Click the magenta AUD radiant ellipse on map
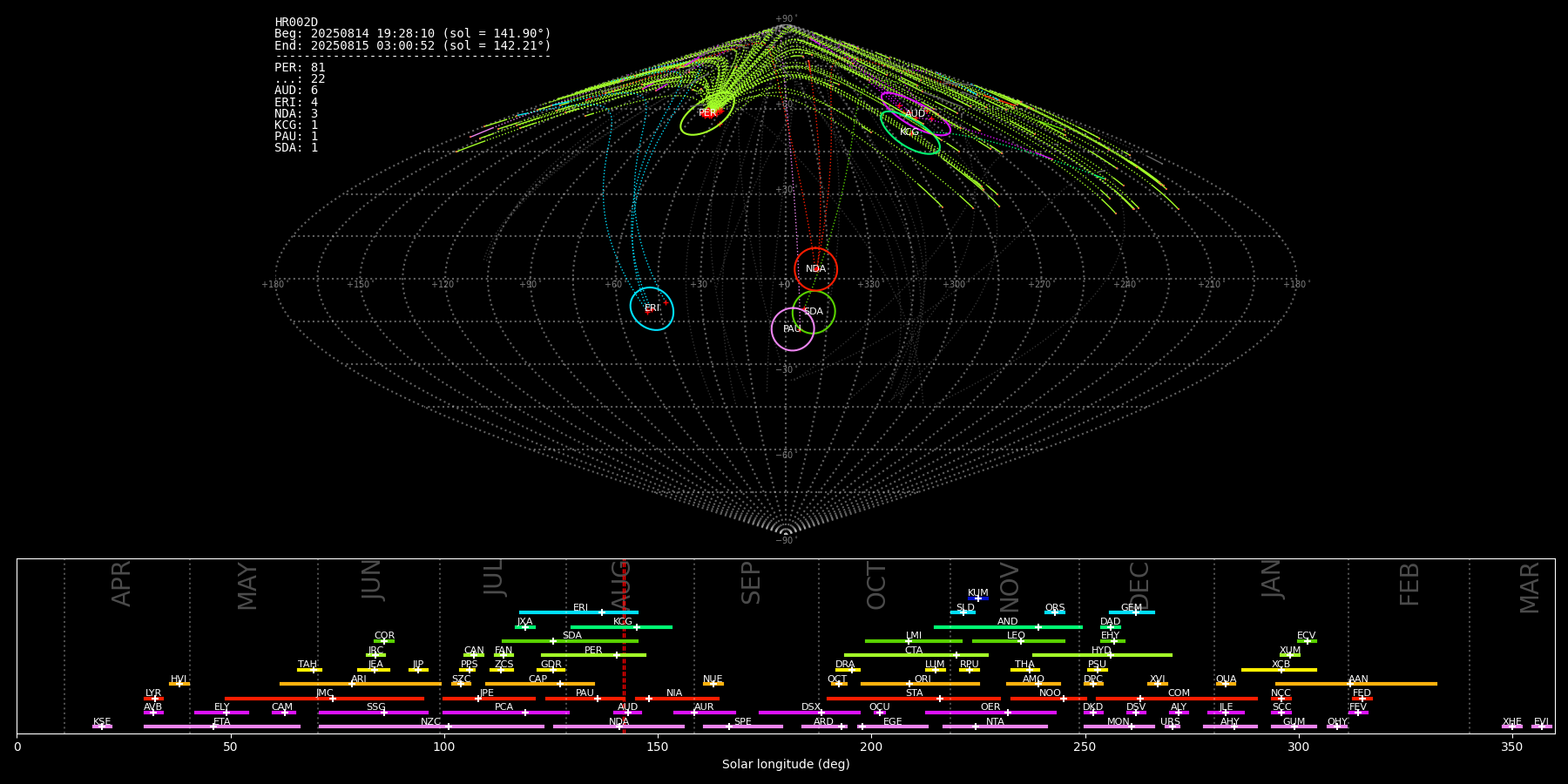 [916, 114]
